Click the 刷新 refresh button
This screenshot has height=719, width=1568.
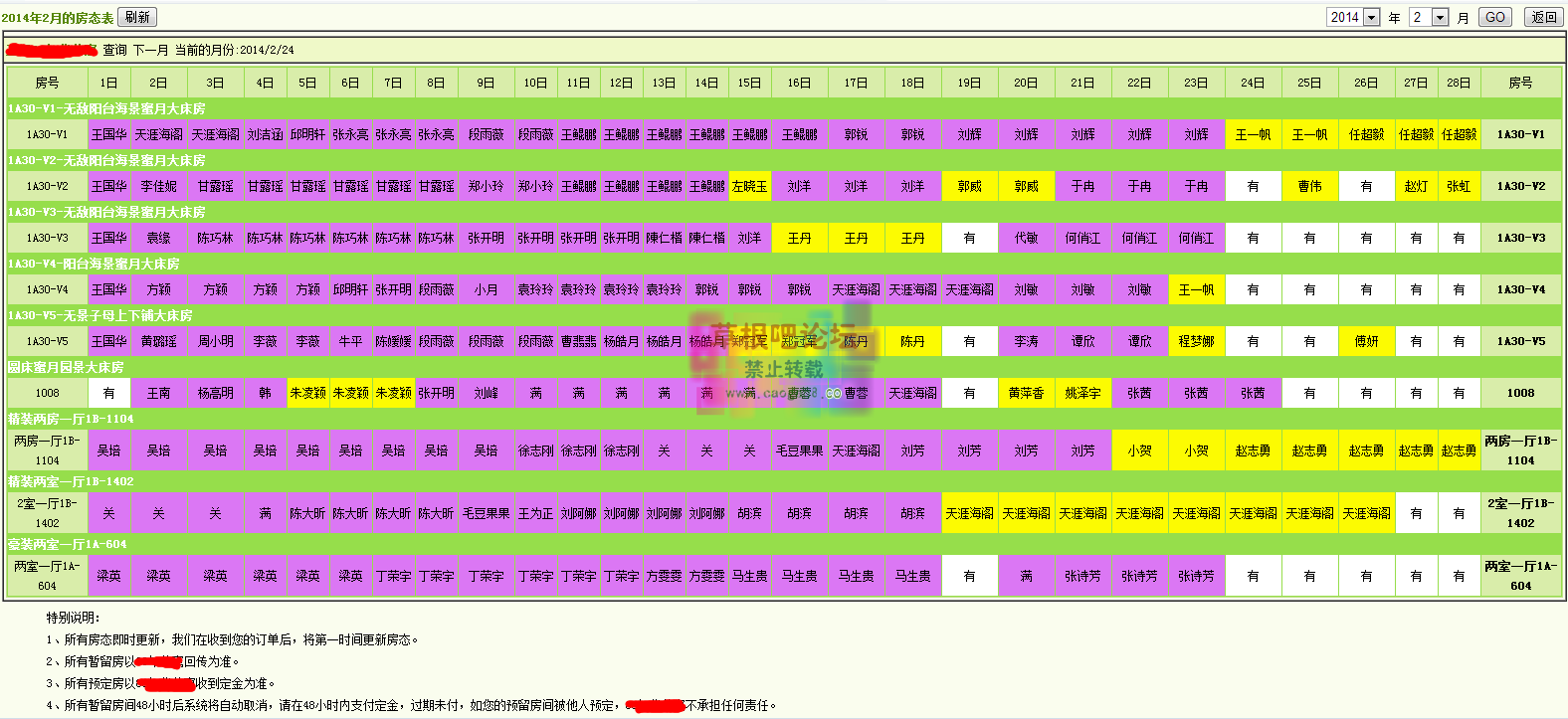coord(137,17)
